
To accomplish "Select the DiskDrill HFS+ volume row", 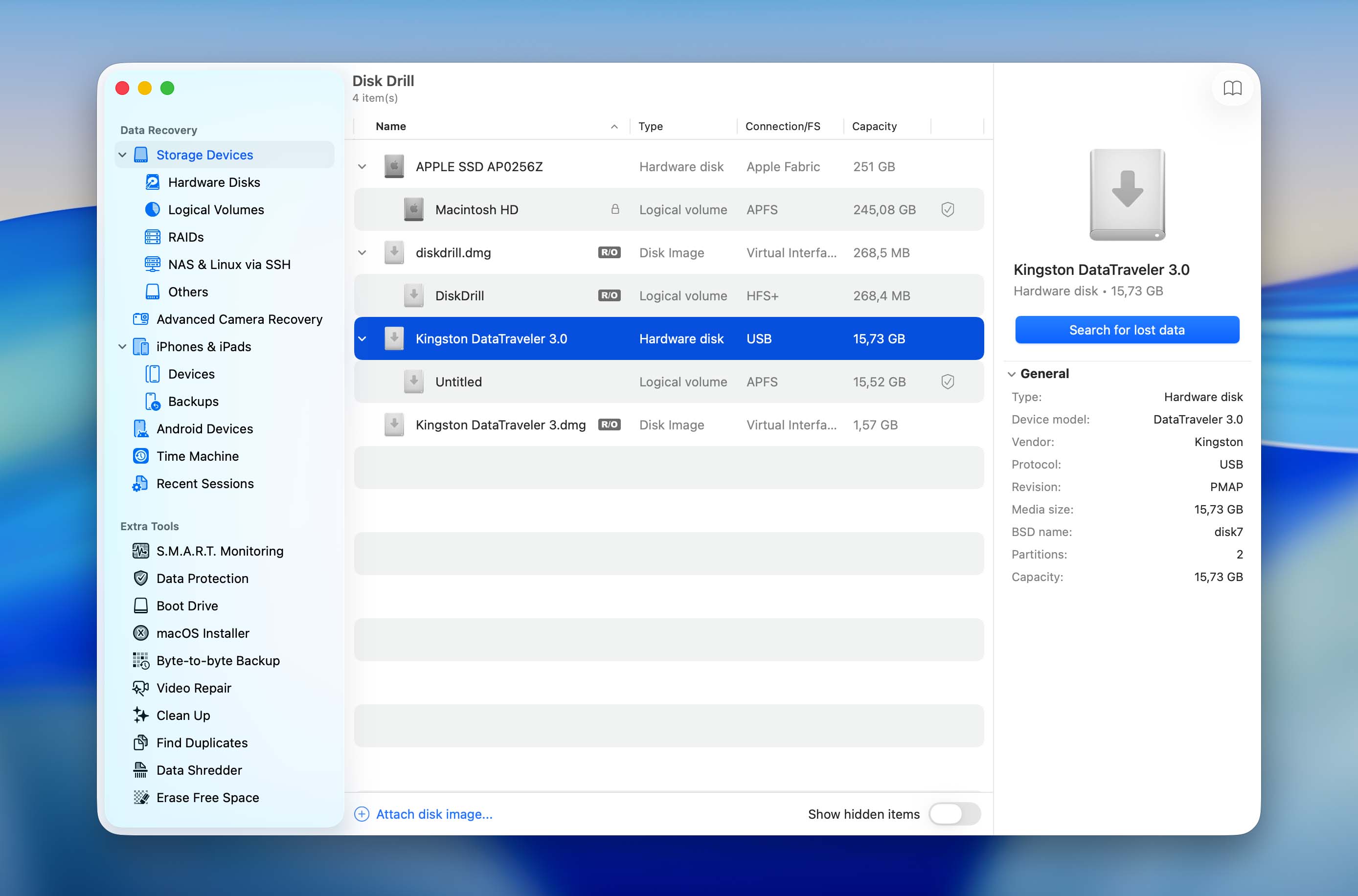I will click(x=669, y=296).
